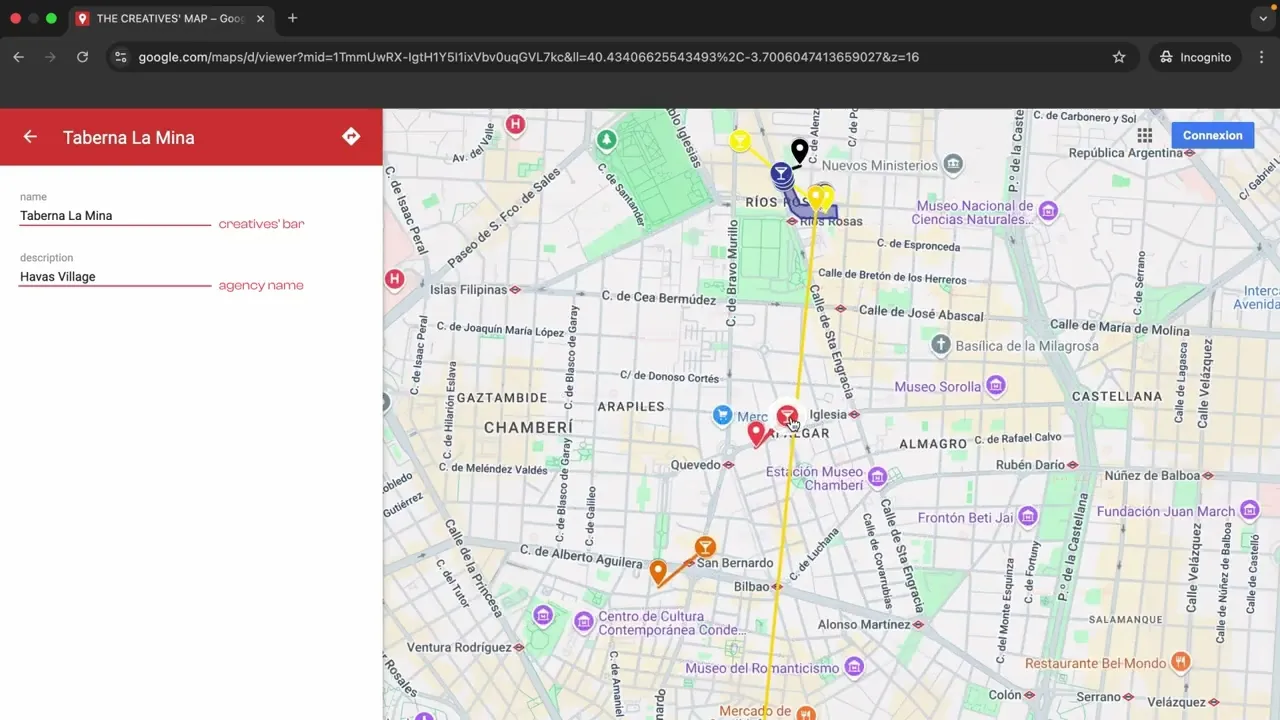Click the Quevedo metro station label
1280x720 pixels.
[696, 465]
